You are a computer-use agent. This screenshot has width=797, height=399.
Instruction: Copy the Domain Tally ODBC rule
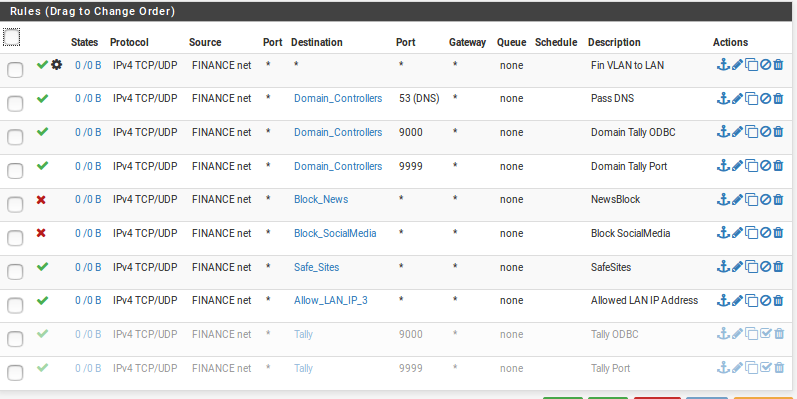[751, 132]
